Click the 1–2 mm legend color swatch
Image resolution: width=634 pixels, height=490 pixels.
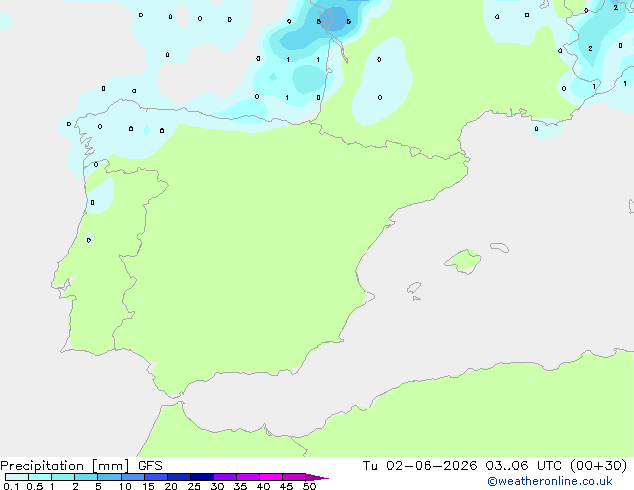(63, 477)
